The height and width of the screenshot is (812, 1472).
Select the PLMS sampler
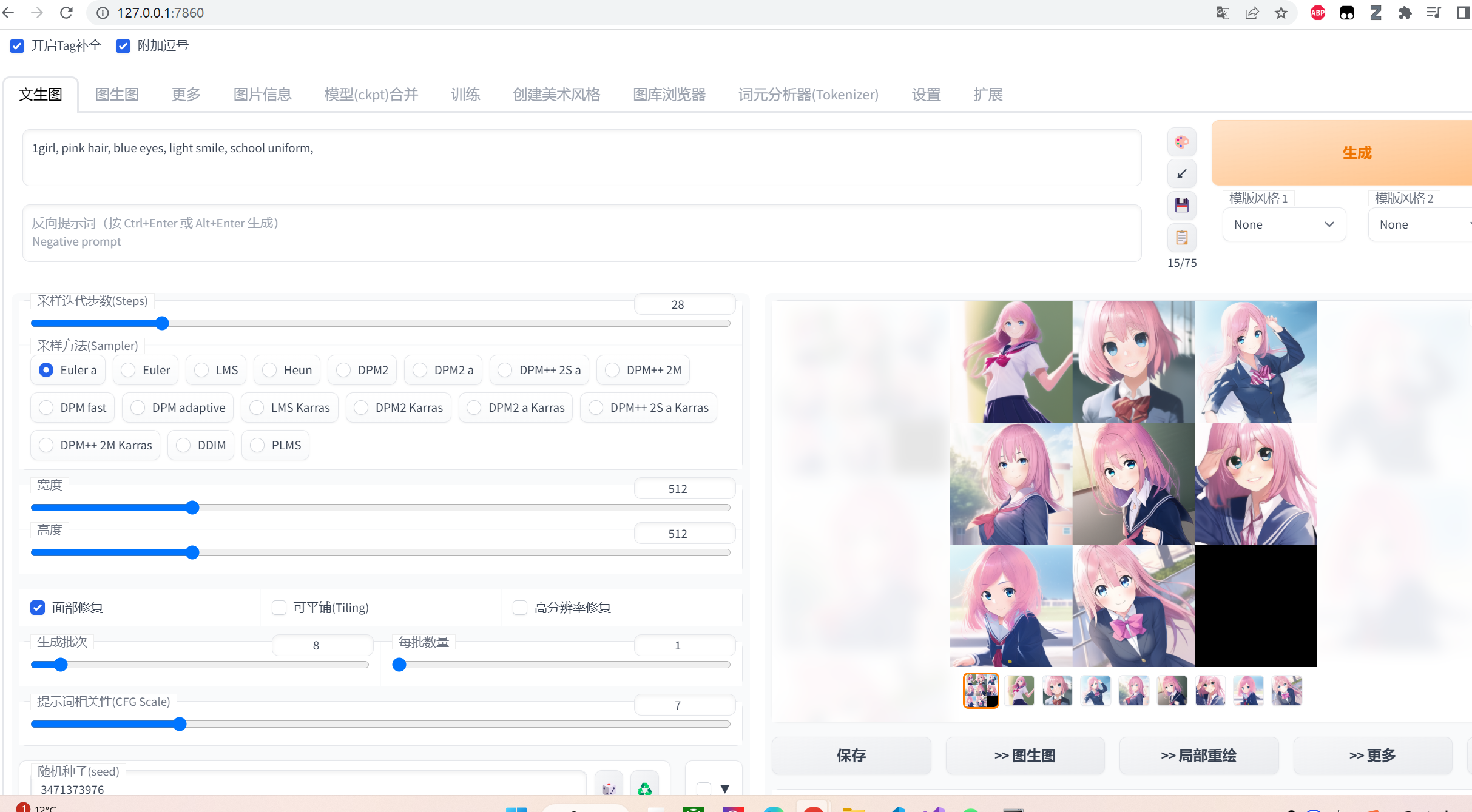[x=275, y=445]
